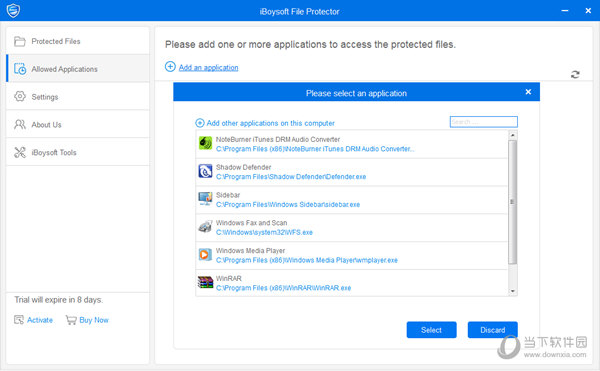Click the Windows Fax and Scan icon
Image resolution: width=600 pixels, height=371 pixels.
point(205,226)
